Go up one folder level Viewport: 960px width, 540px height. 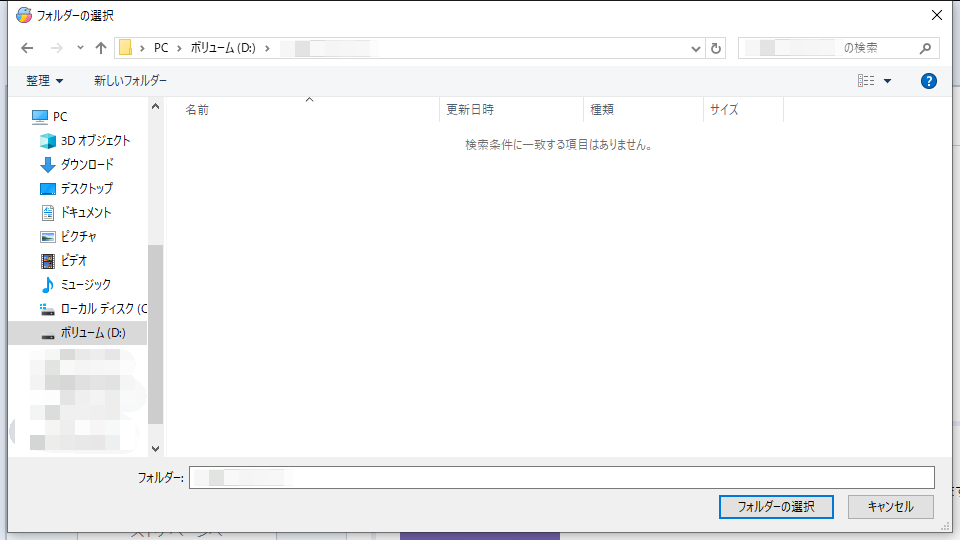pos(101,48)
